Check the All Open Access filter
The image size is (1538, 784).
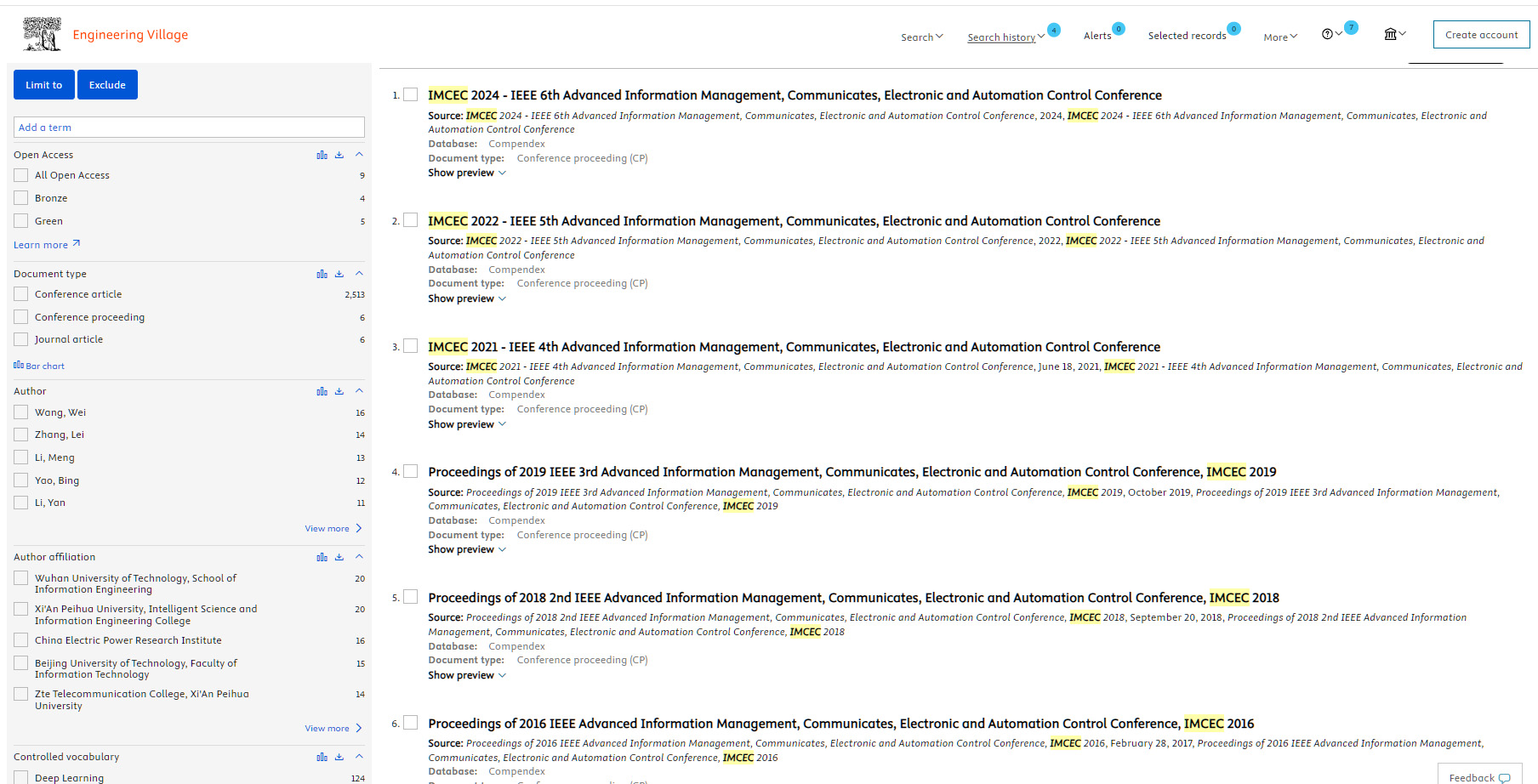(21, 175)
